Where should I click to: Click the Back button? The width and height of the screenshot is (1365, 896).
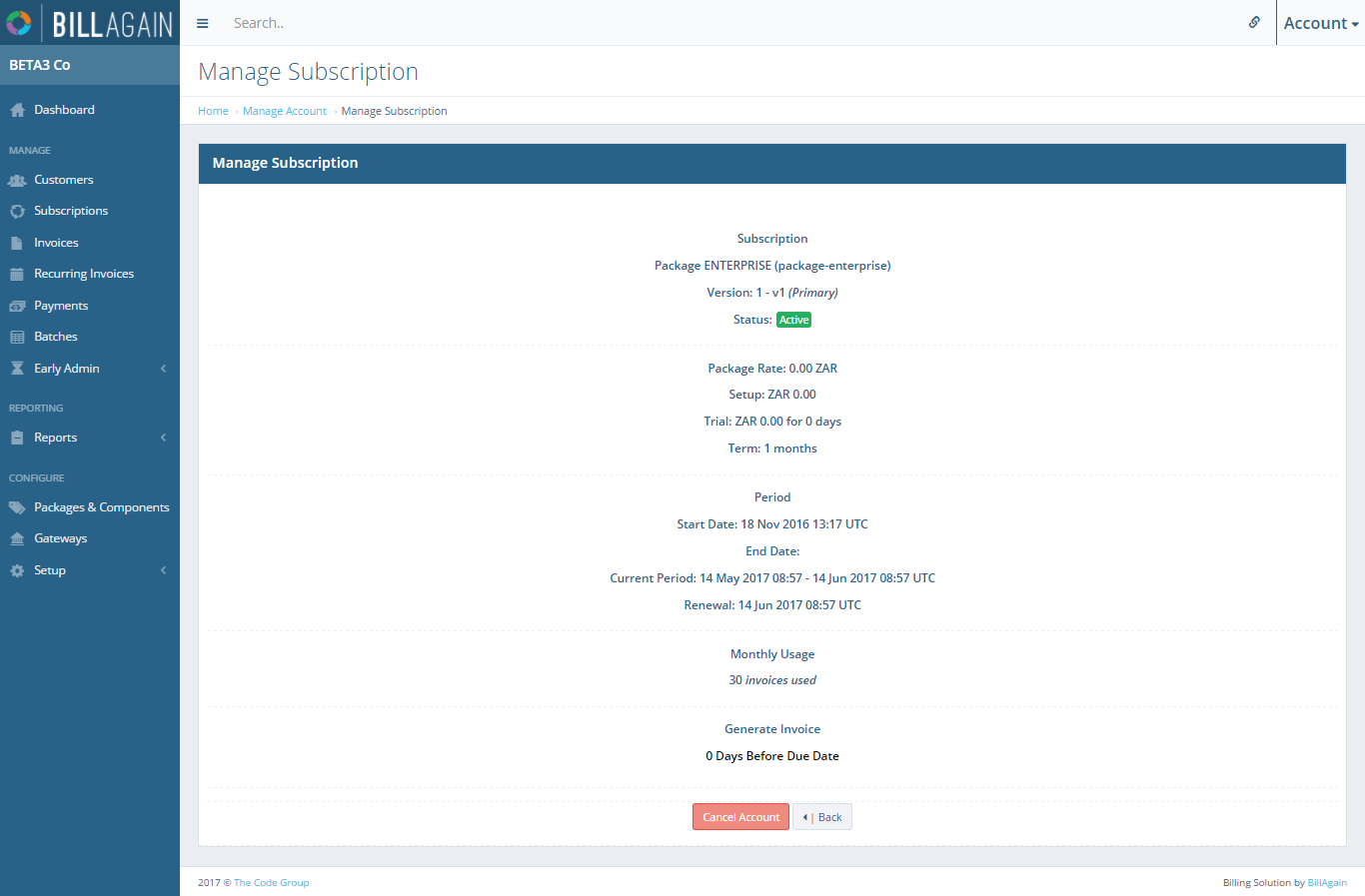coord(822,817)
